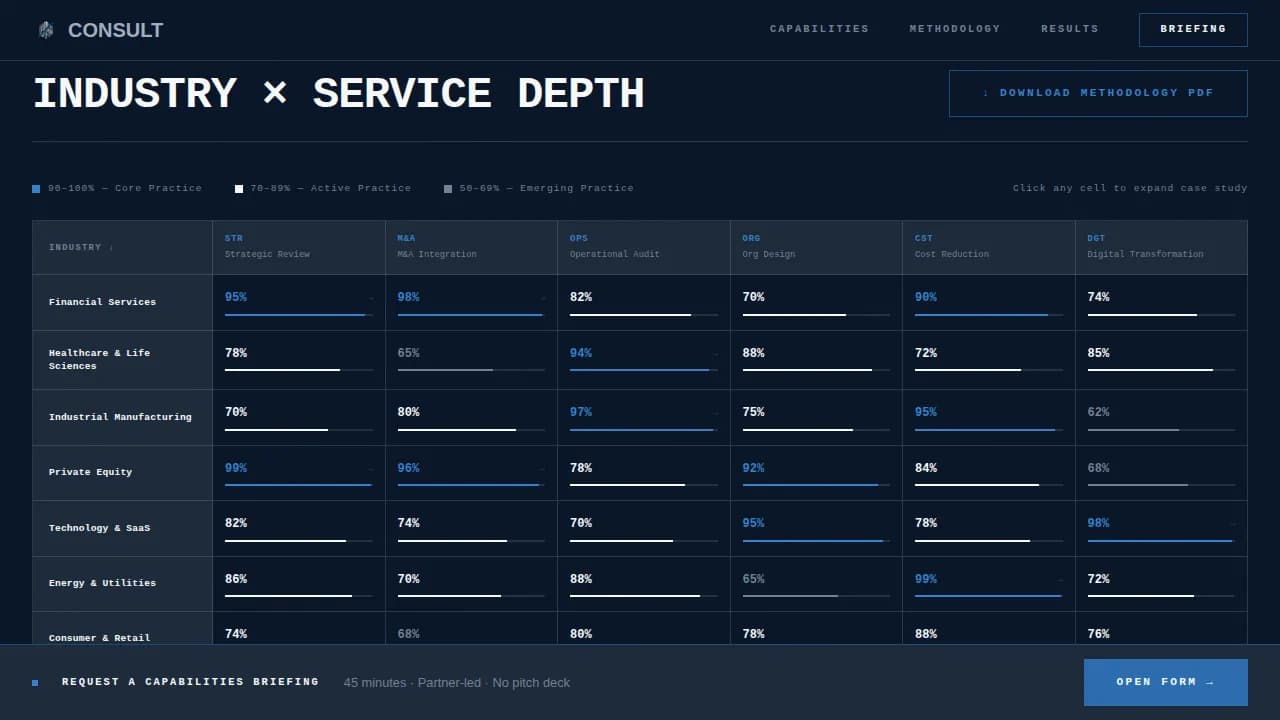Select the Technology & SaaS row label

tap(122, 528)
